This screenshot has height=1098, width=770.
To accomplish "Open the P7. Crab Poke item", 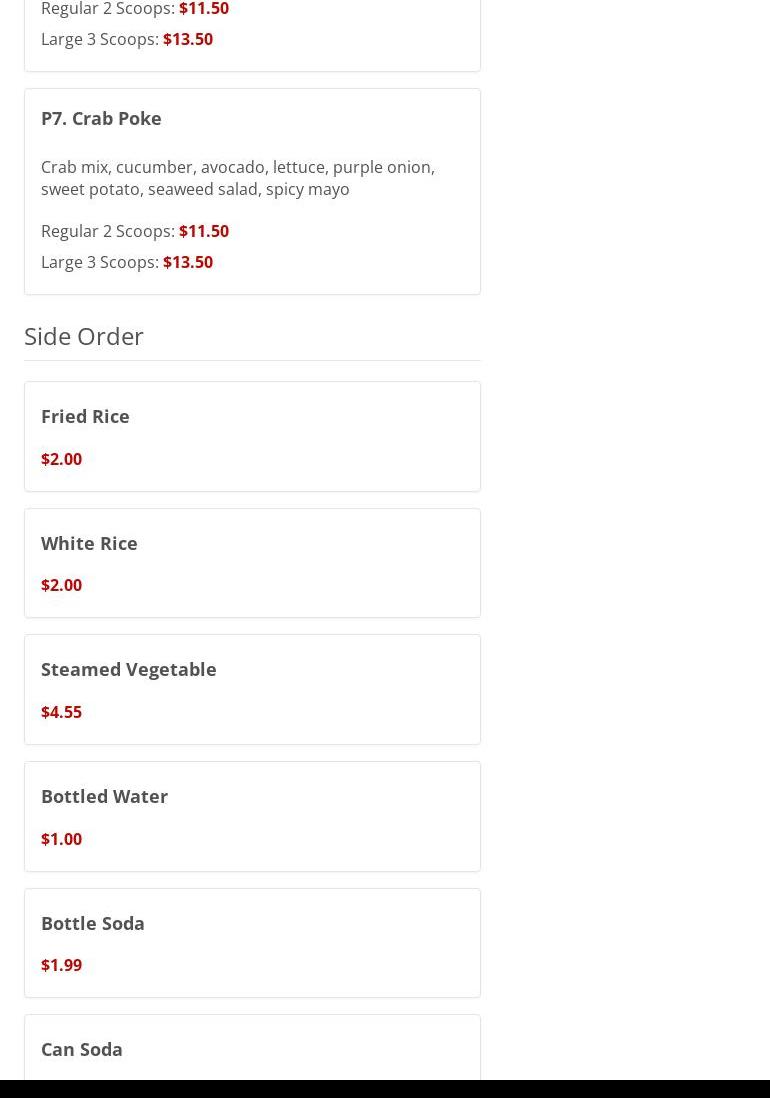I will pyautogui.click(x=101, y=118).
